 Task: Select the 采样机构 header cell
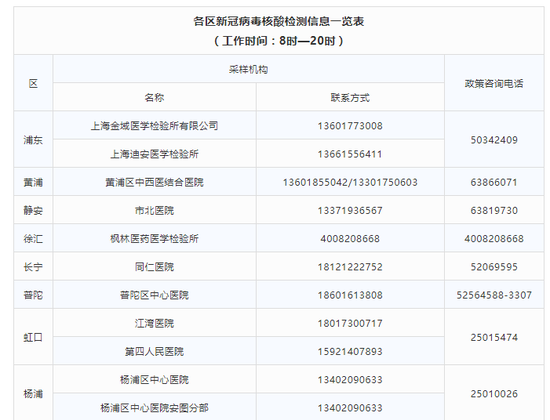(248, 69)
